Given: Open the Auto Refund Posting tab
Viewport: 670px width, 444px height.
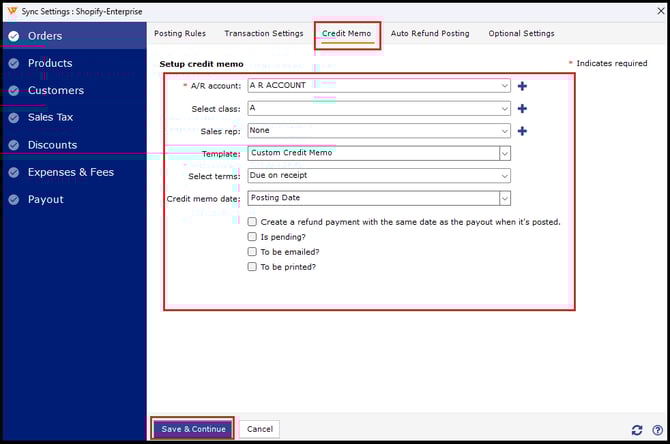Looking at the screenshot, I should coord(429,34).
